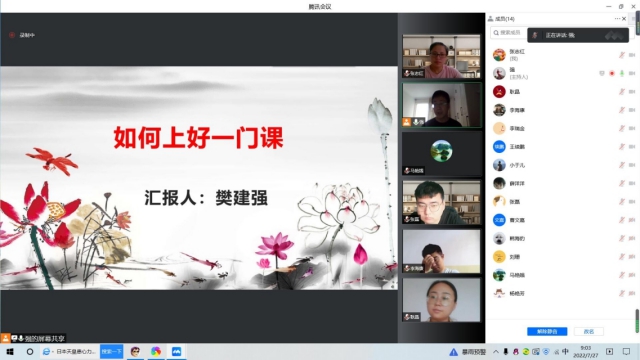Select white fluffy dog avatar member
Screen dimensions: 640x360
tap(499, 238)
